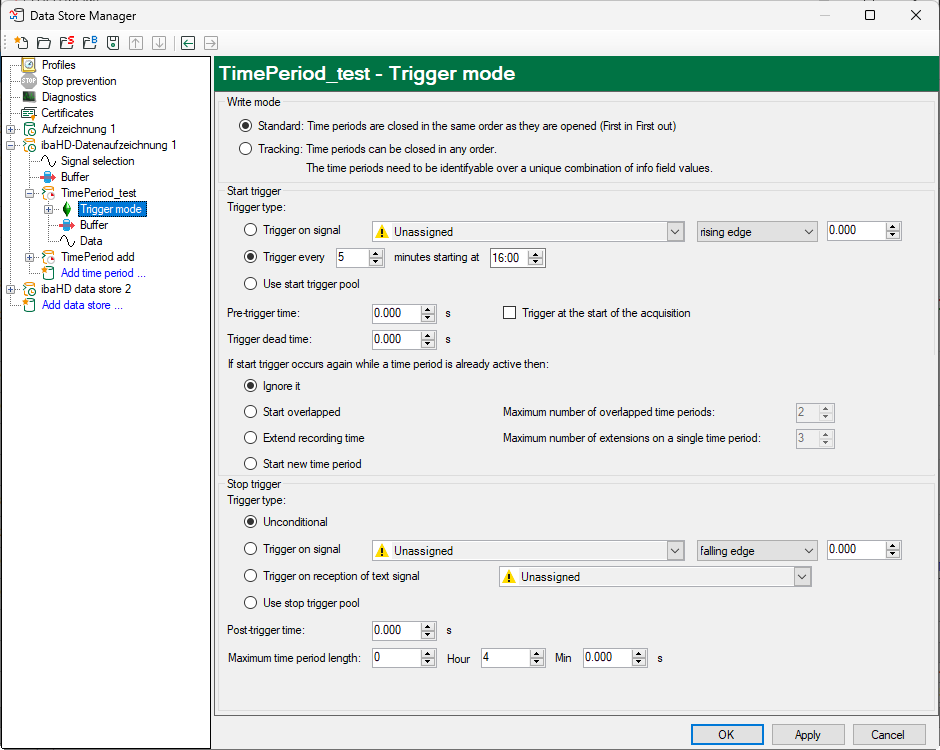Click the Signal selection wave icon
This screenshot has width=940, height=750.
pyautogui.click(x=49, y=161)
